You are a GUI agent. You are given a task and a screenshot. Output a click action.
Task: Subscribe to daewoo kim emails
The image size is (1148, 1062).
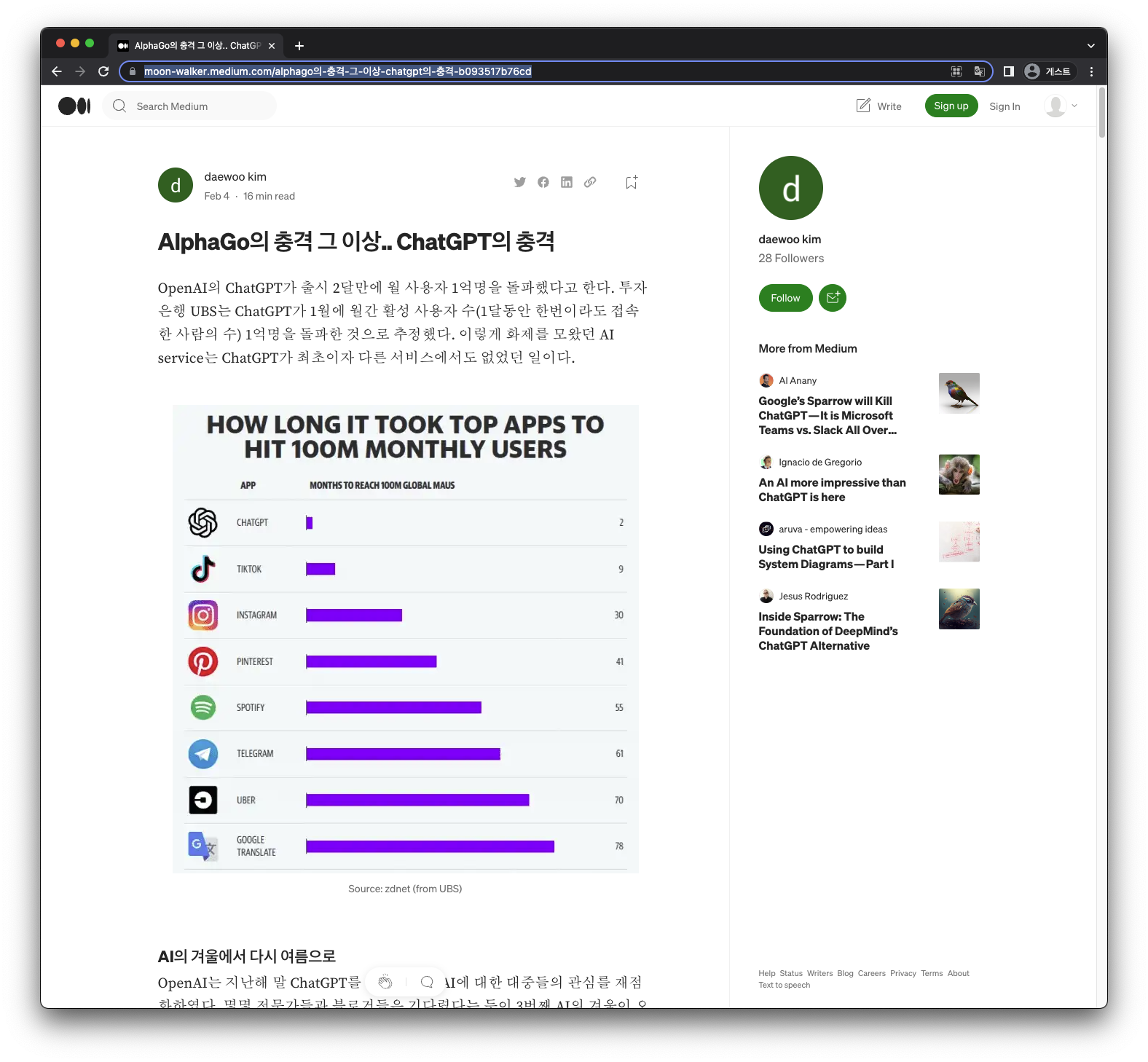(x=833, y=298)
